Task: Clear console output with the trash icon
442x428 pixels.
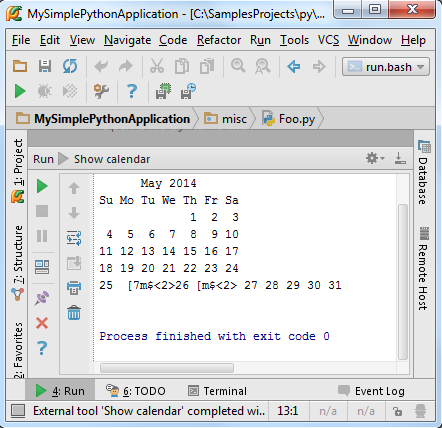Action: (74, 313)
